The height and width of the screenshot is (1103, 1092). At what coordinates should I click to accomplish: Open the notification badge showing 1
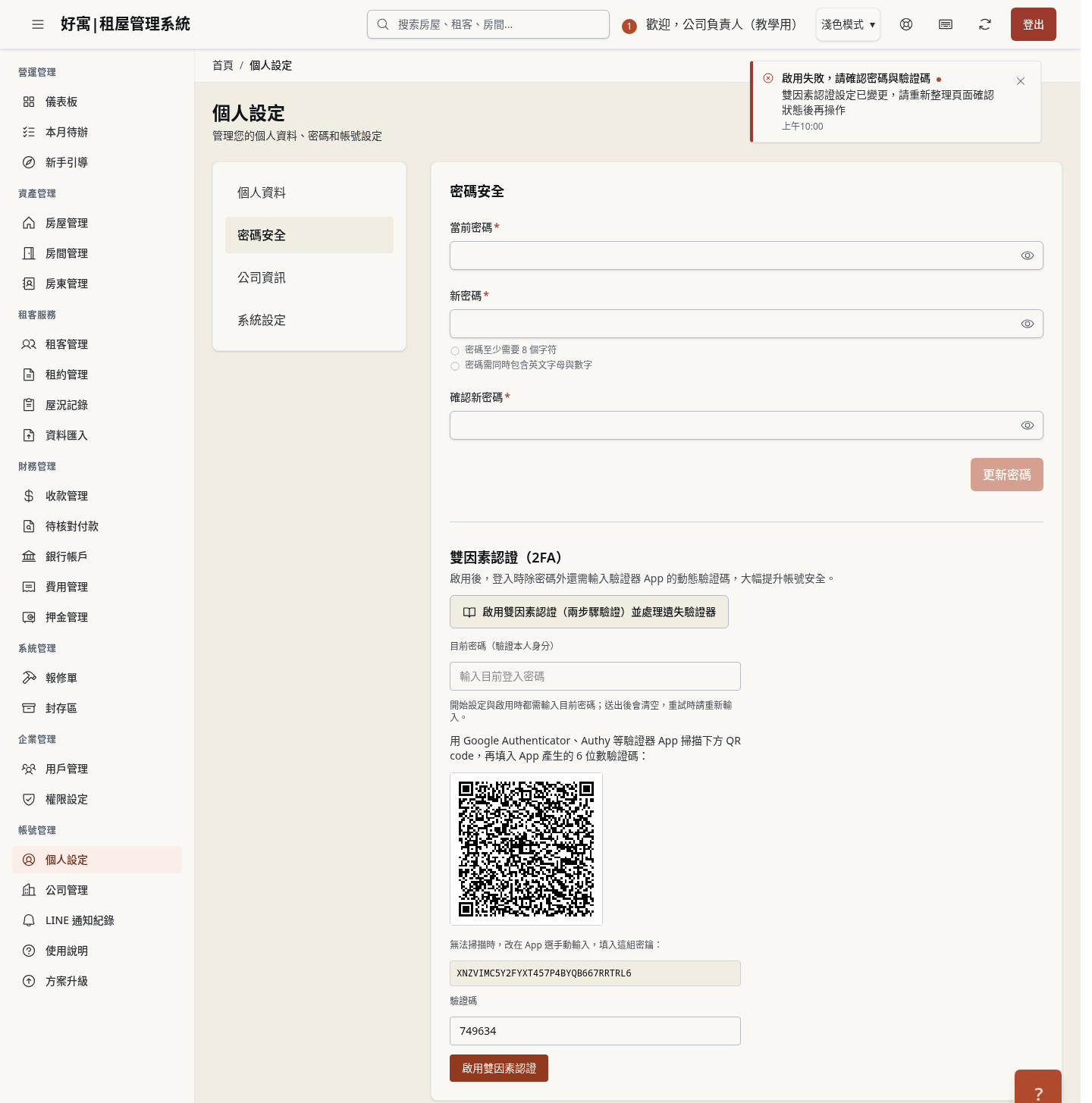point(629,26)
